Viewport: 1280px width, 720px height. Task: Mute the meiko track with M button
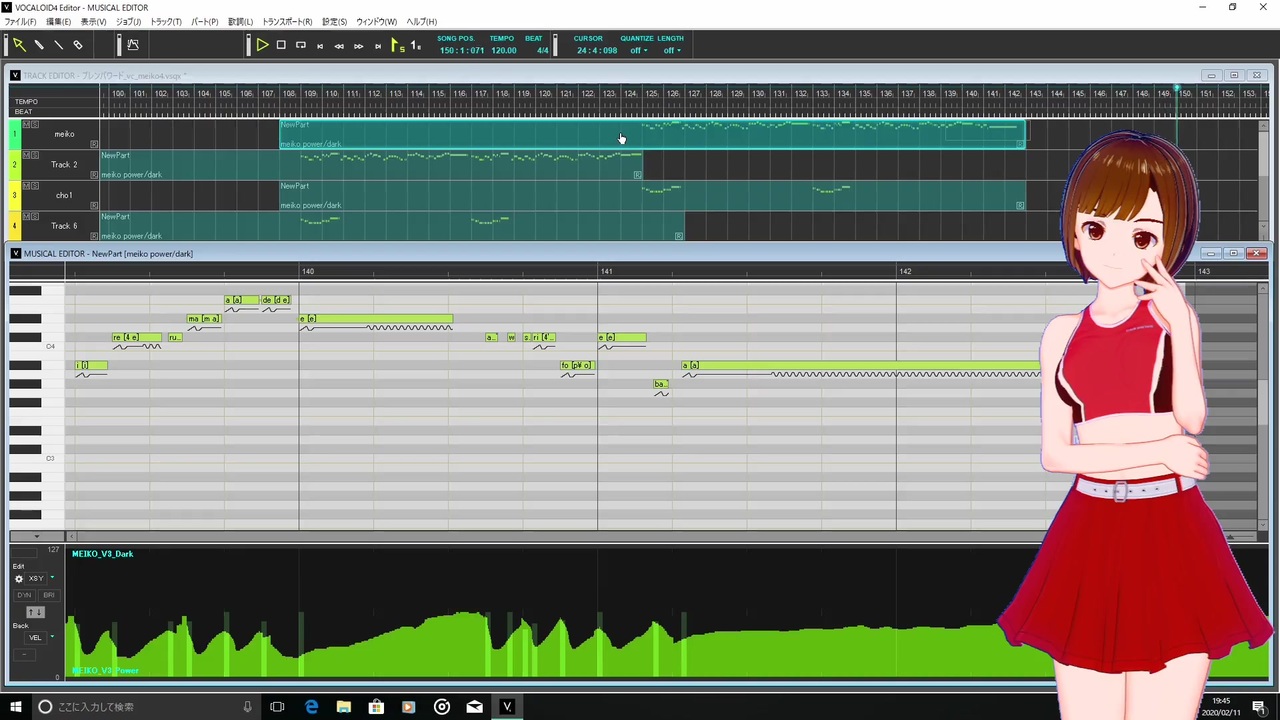27,124
